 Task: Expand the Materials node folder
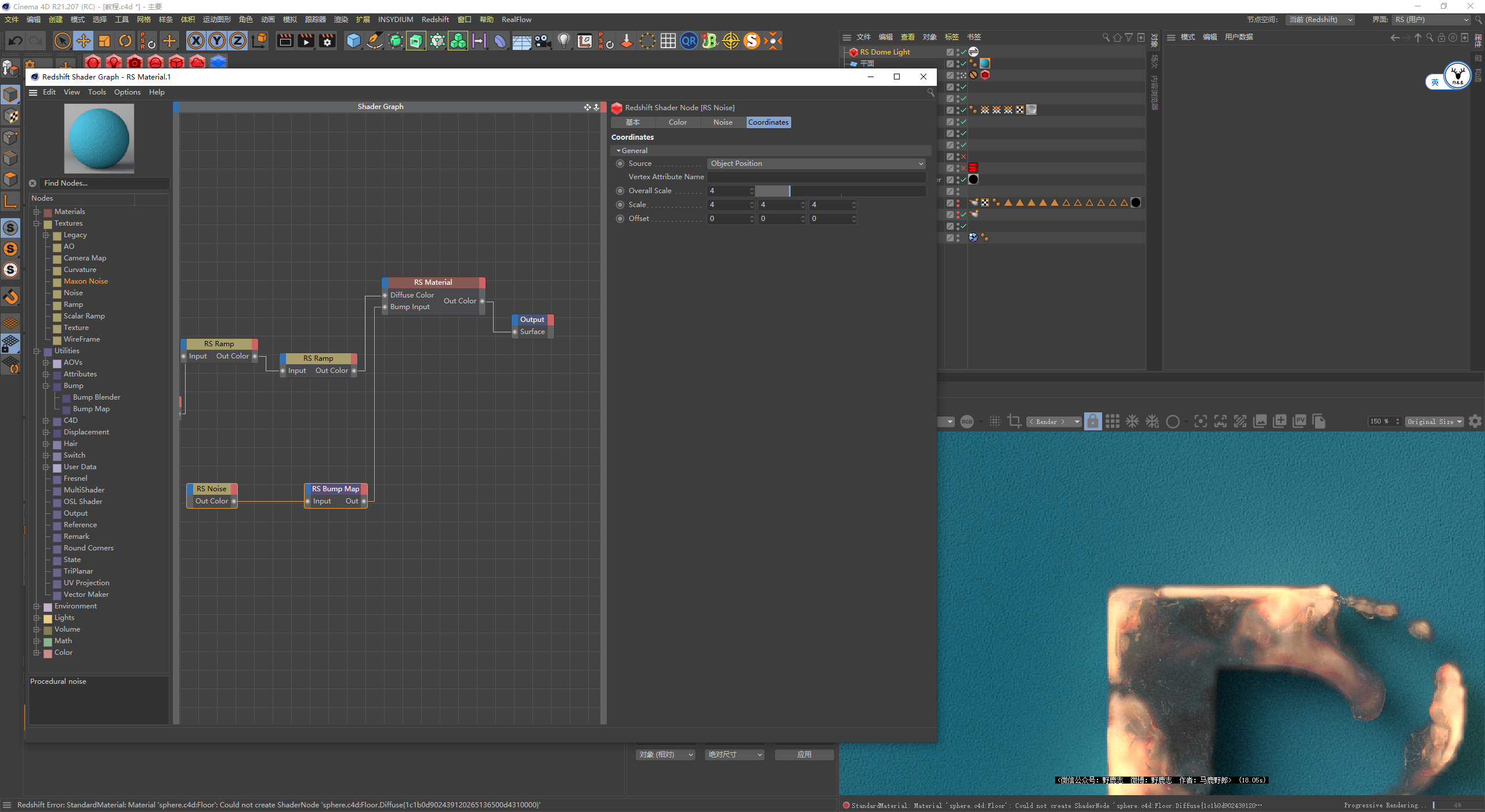(37, 212)
